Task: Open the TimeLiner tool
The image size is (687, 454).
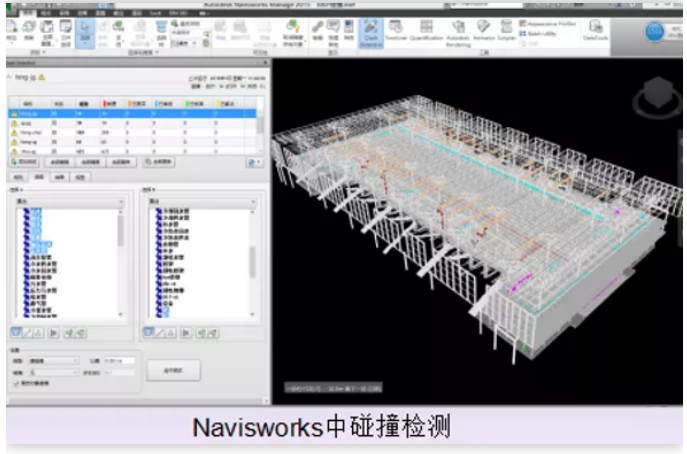Action: (x=397, y=31)
